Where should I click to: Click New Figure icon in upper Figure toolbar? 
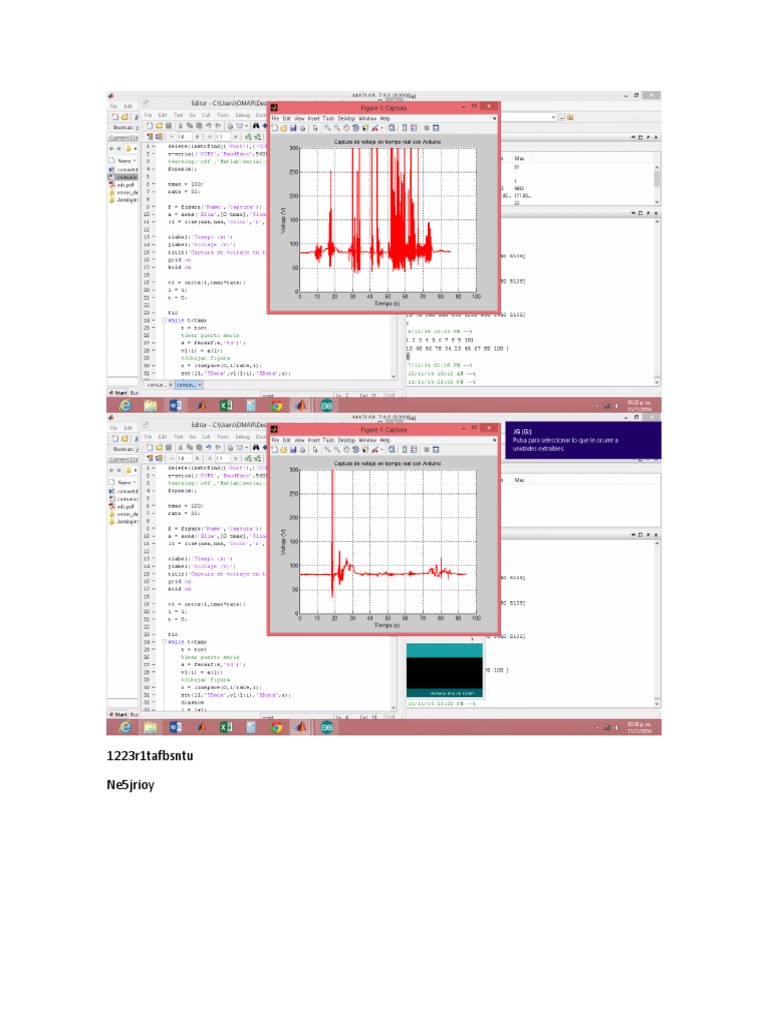(x=275, y=128)
